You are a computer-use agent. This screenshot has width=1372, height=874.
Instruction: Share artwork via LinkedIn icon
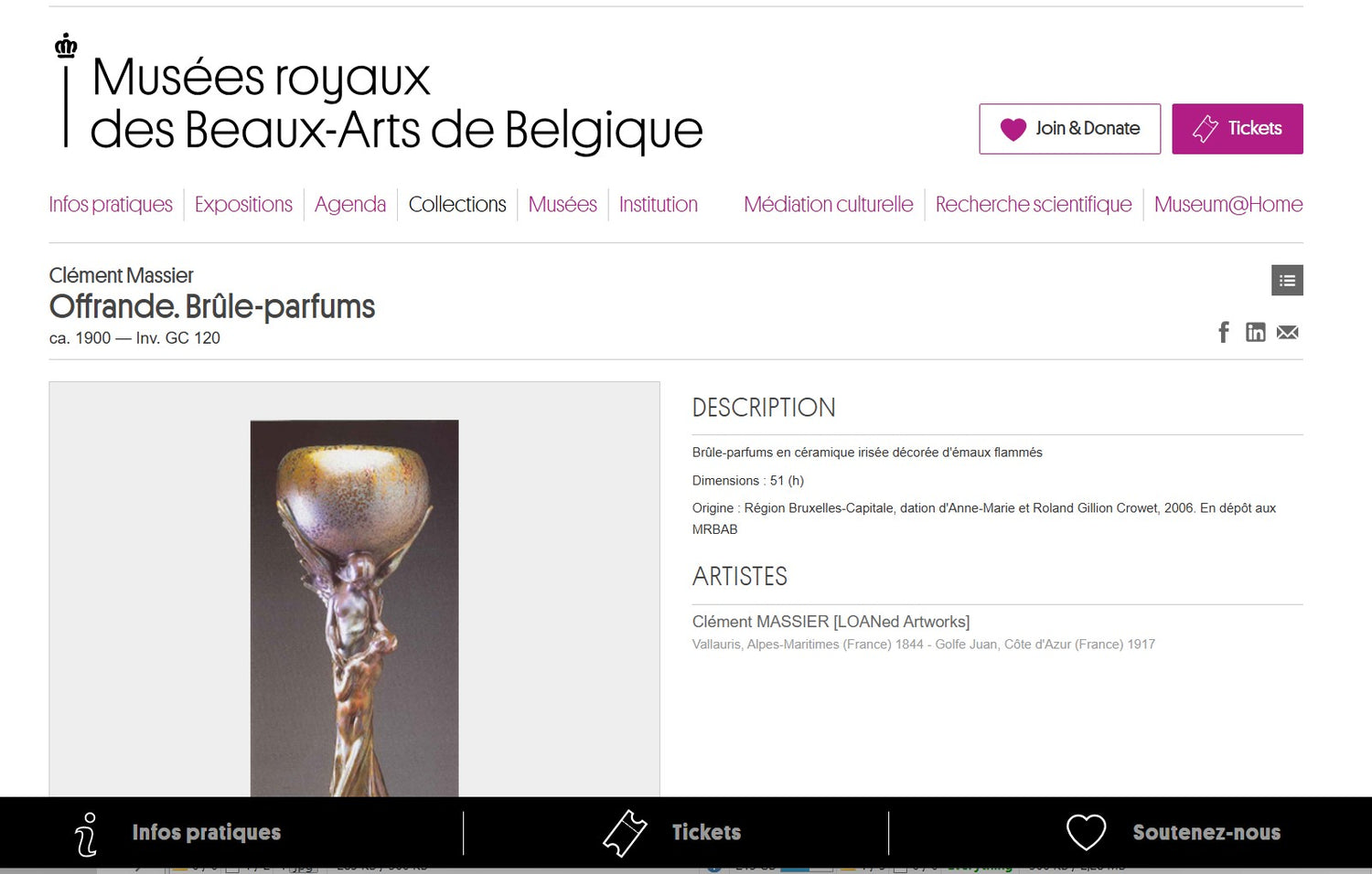1256,333
